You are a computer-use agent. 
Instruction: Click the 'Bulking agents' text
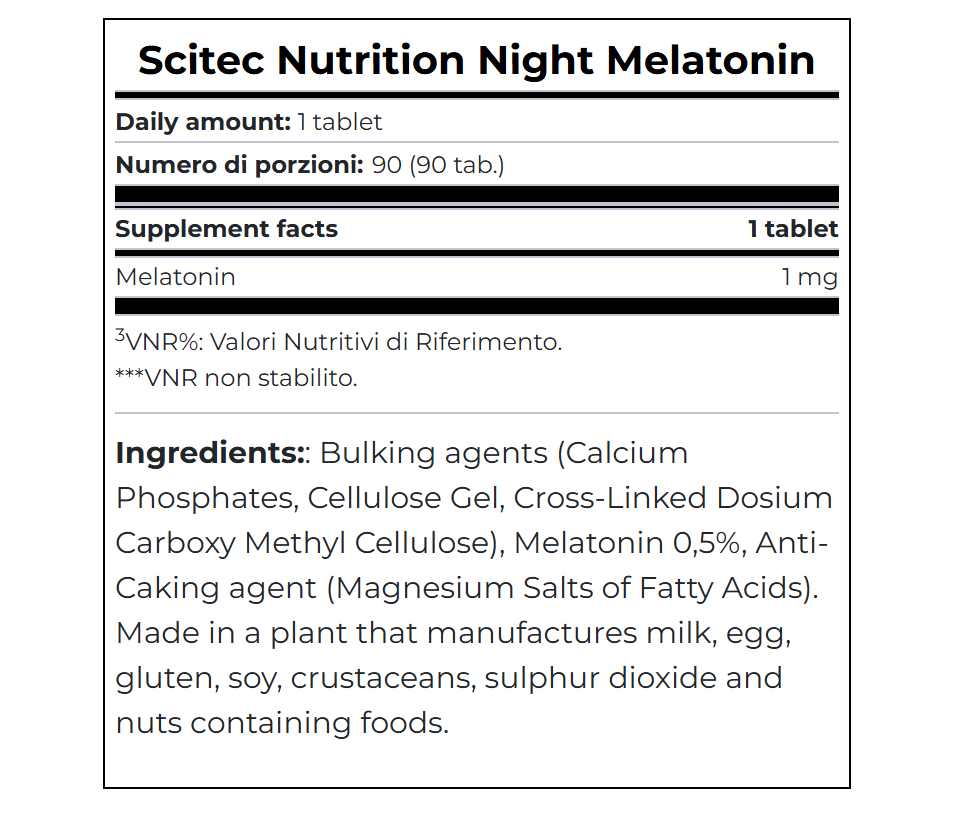pos(433,453)
